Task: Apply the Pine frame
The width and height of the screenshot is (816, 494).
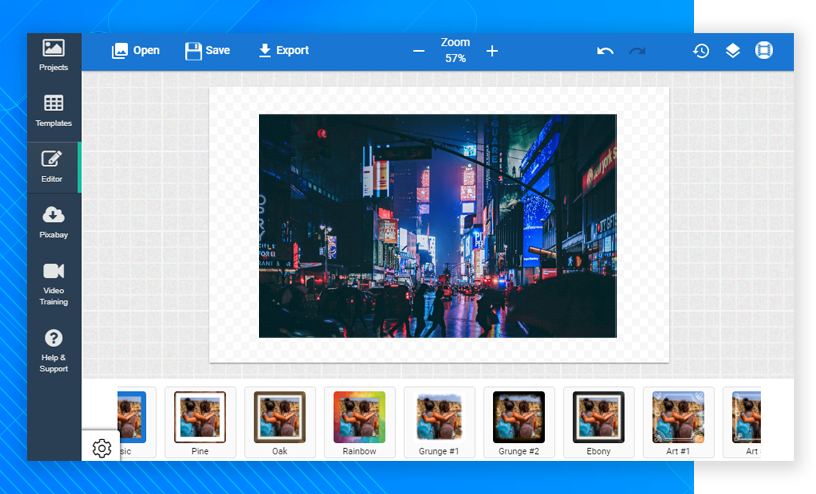Action: coord(200,423)
